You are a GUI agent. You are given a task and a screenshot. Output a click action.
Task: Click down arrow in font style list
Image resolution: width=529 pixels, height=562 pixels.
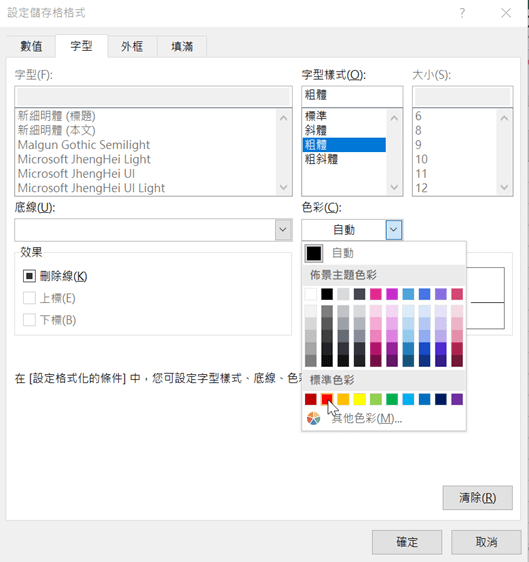click(394, 187)
